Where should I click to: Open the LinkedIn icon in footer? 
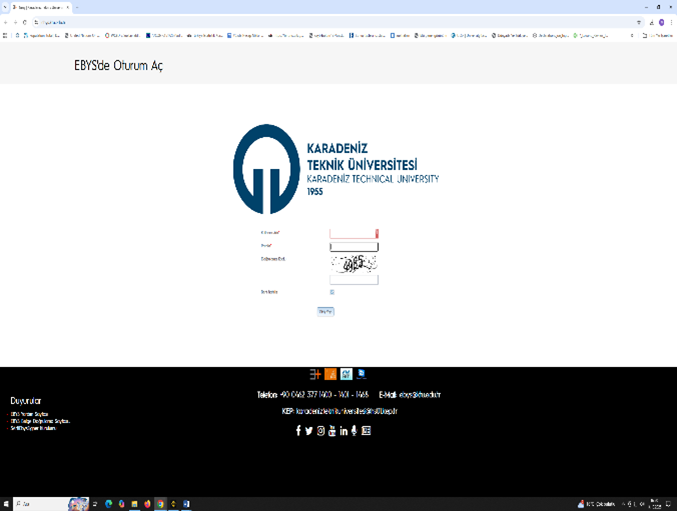(344, 431)
